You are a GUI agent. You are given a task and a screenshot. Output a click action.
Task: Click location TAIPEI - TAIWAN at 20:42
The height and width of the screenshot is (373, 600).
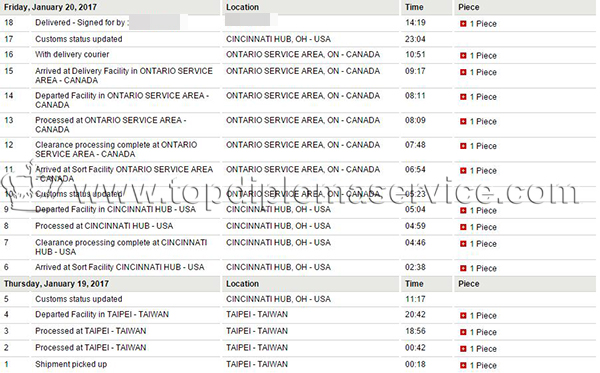tap(257, 314)
